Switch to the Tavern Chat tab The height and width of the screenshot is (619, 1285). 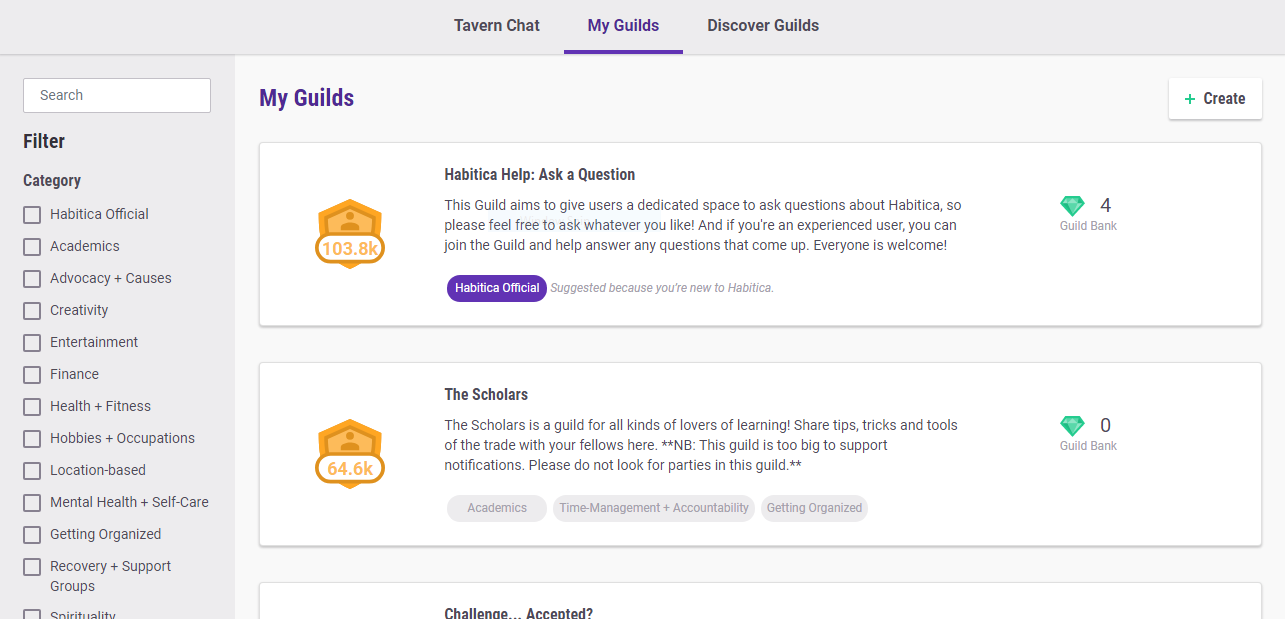tap(496, 26)
